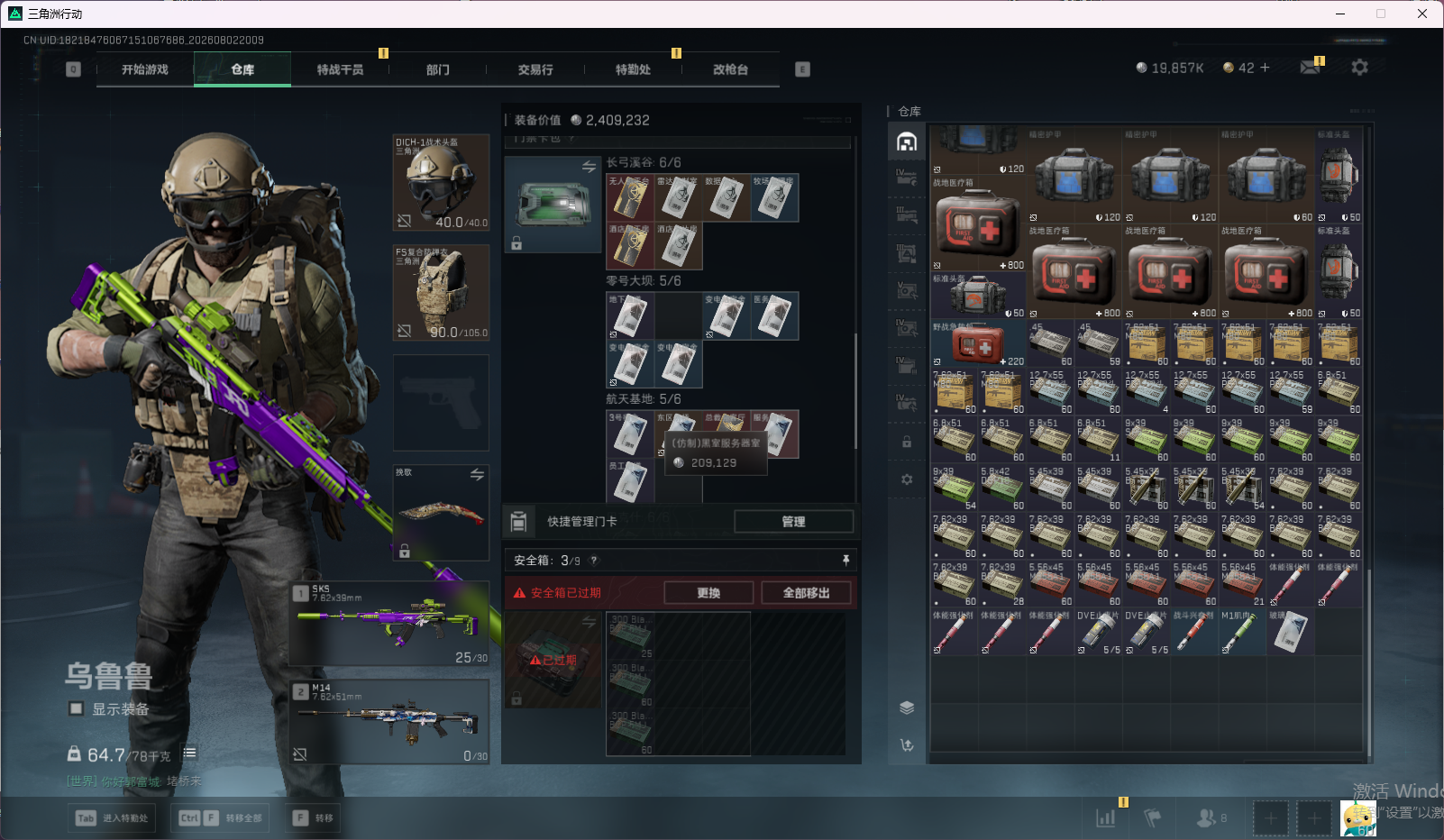Click the 进入特勤处 Tab button
This screenshot has width=1444, height=840.
[x=111, y=818]
